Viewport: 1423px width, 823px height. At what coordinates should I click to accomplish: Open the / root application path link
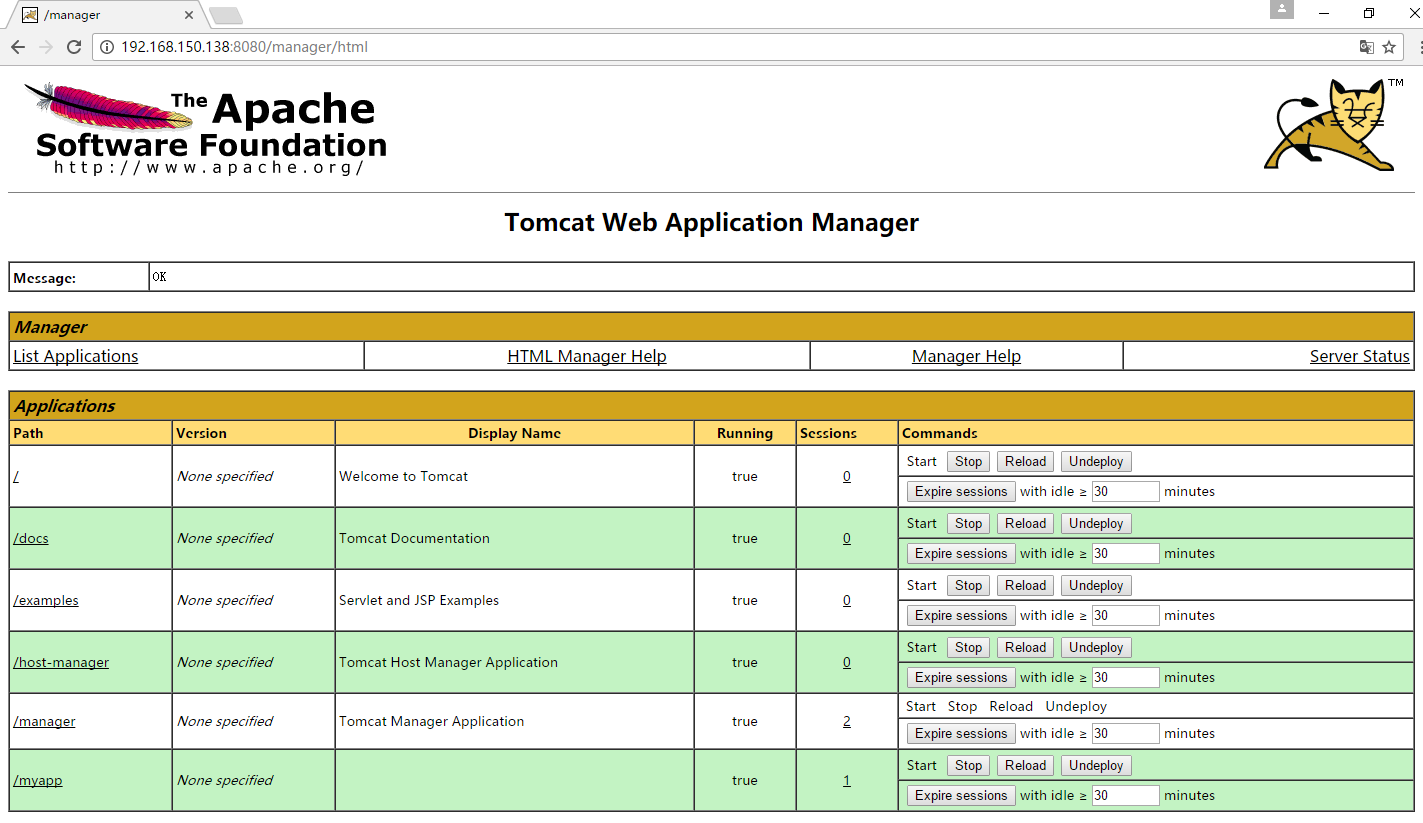click(16, 476)
